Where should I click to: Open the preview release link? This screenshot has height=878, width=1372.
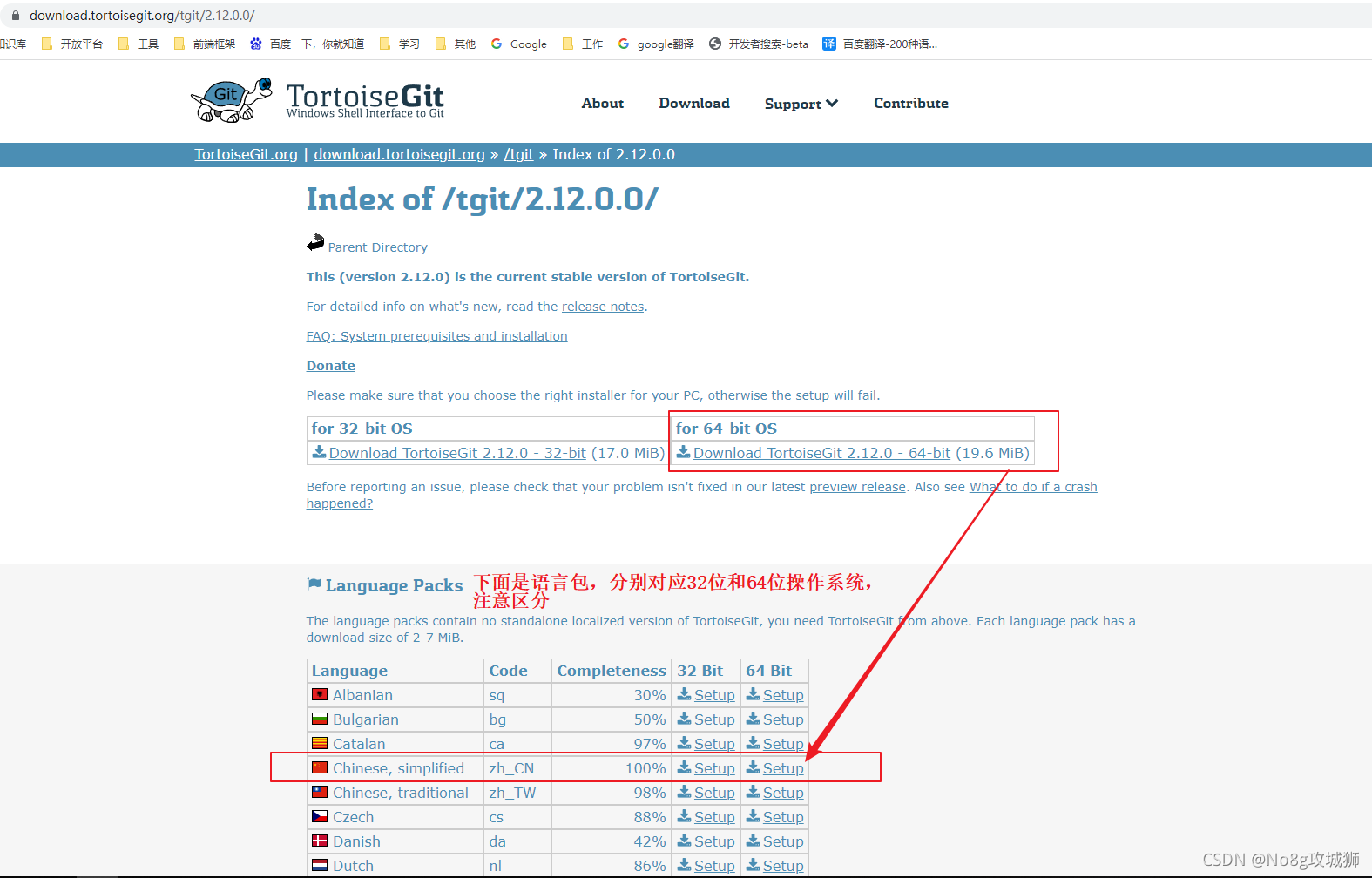point(857,487)
